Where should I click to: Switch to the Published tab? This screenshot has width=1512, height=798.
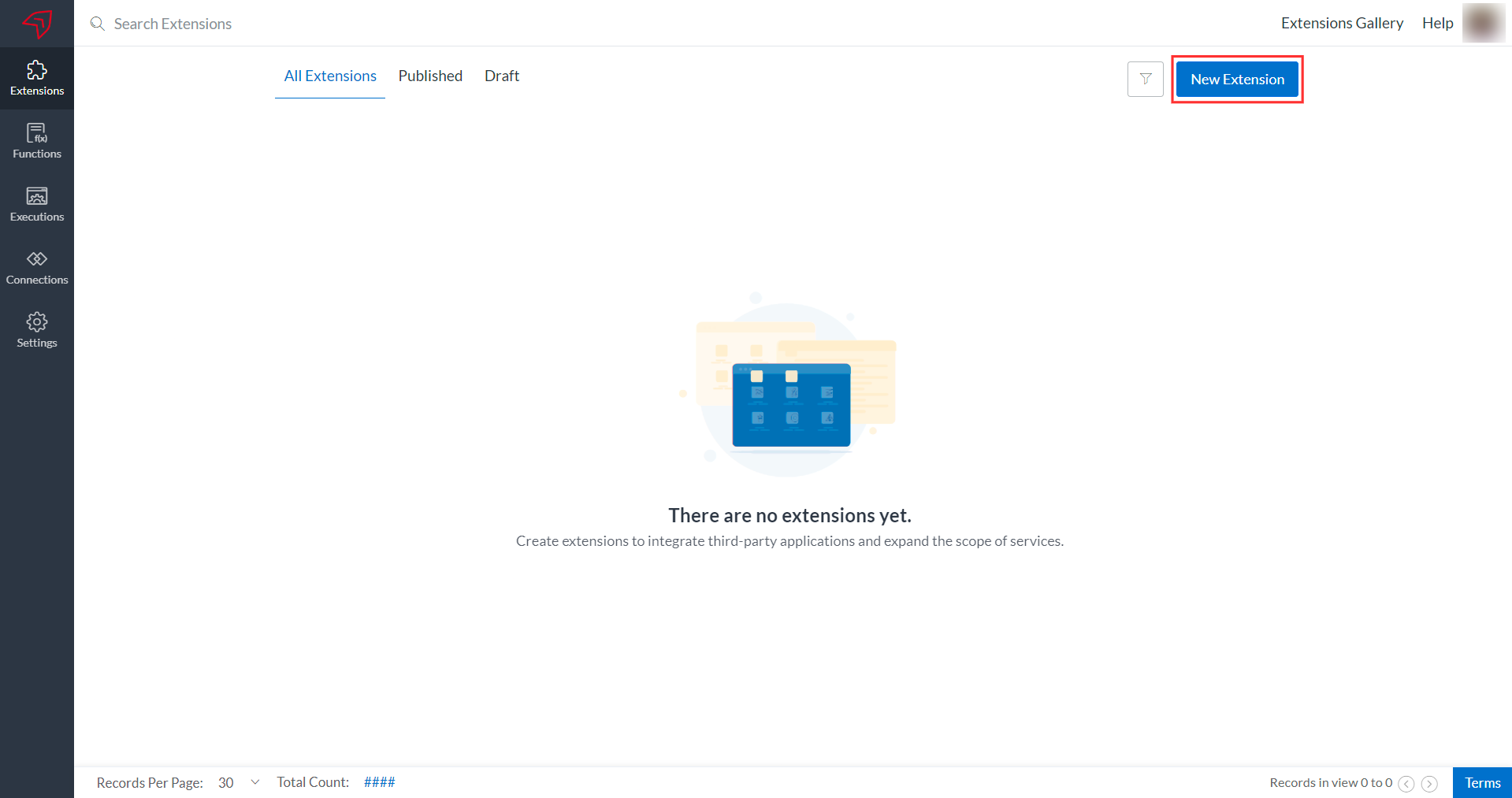click(430, 76)
